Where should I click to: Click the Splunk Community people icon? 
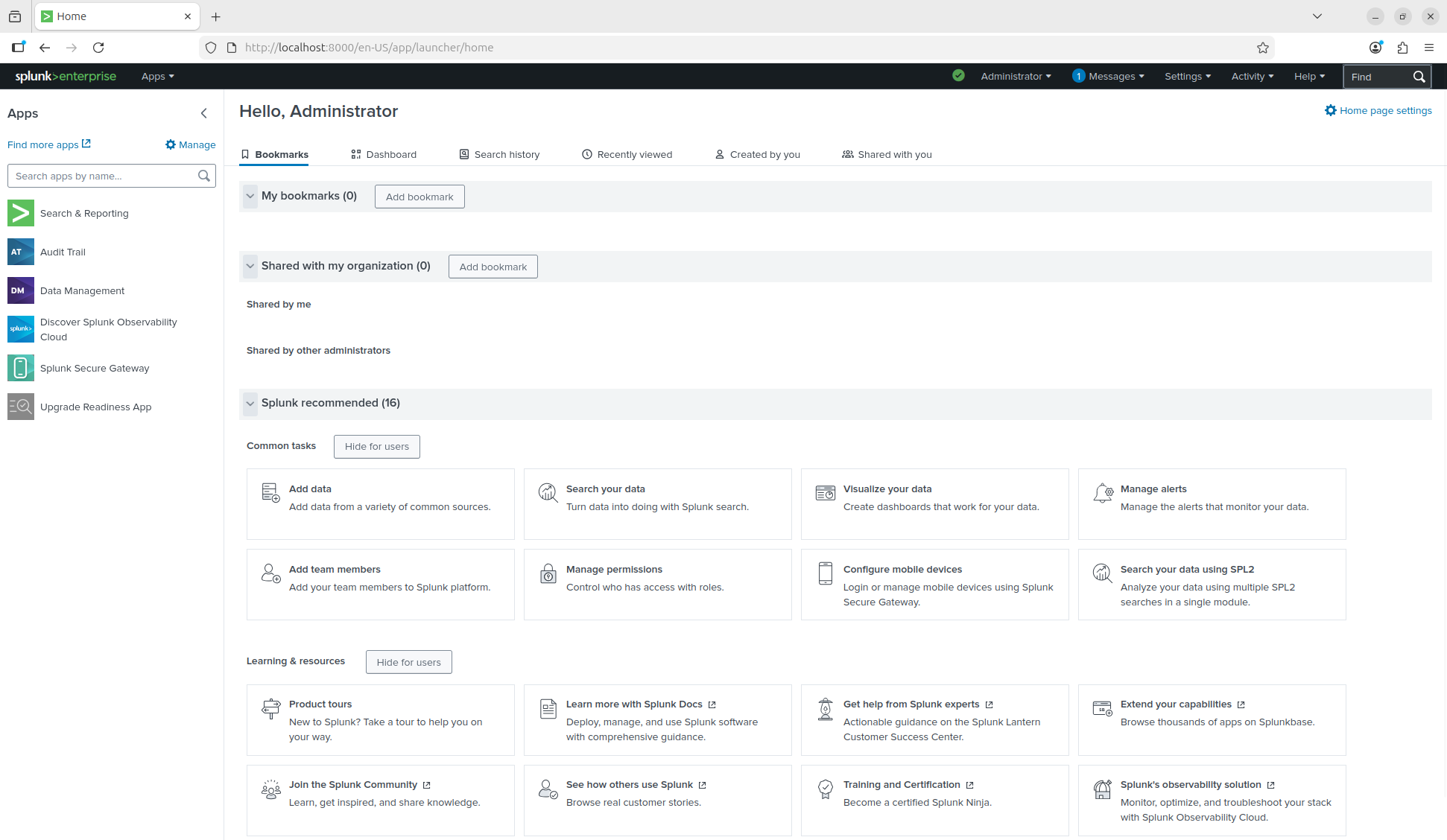(270, 789)
